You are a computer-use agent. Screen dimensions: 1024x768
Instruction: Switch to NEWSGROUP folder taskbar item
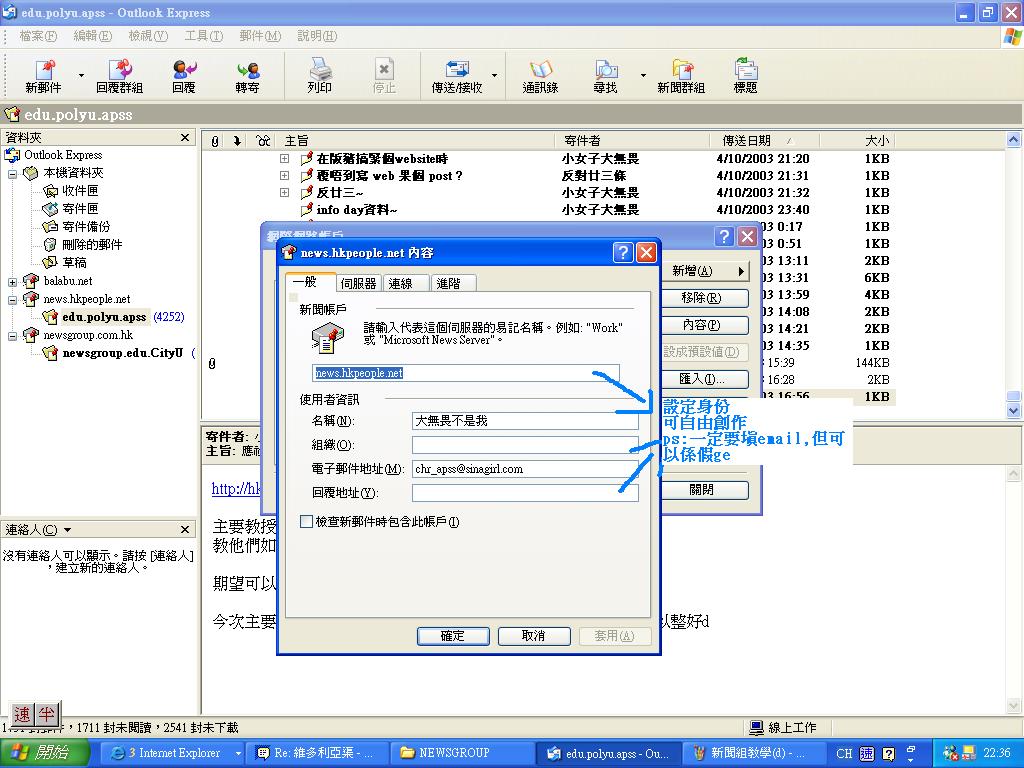pyautogui.click(x=462, y=753)
